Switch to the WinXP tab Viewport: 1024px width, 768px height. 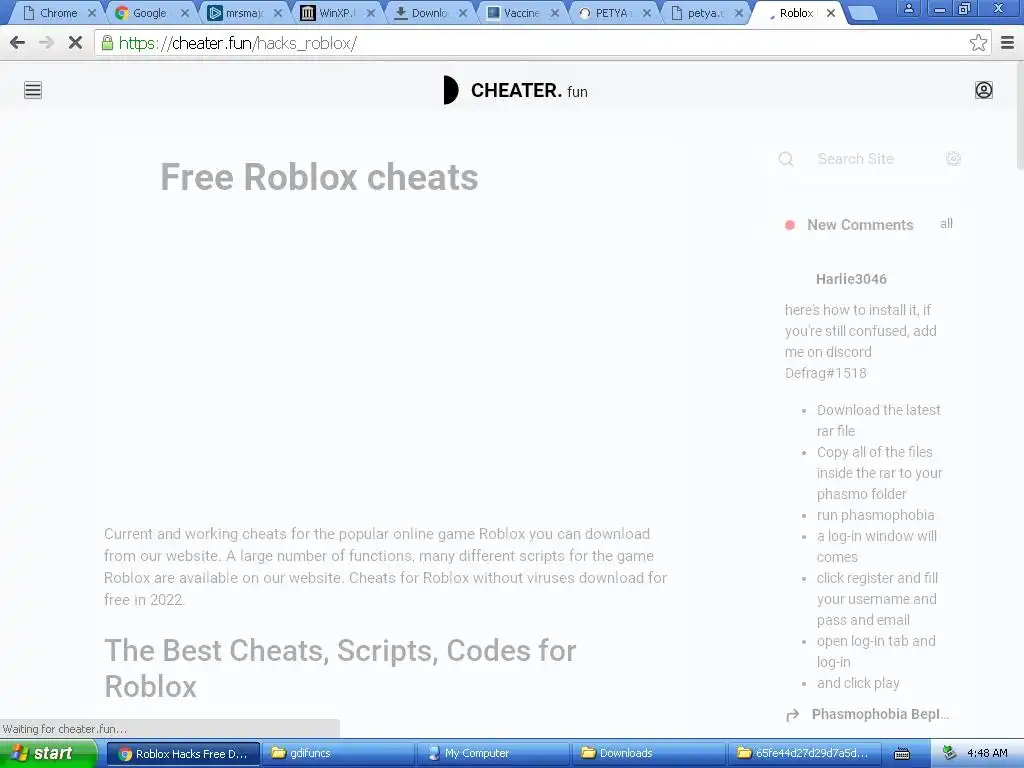335,13
